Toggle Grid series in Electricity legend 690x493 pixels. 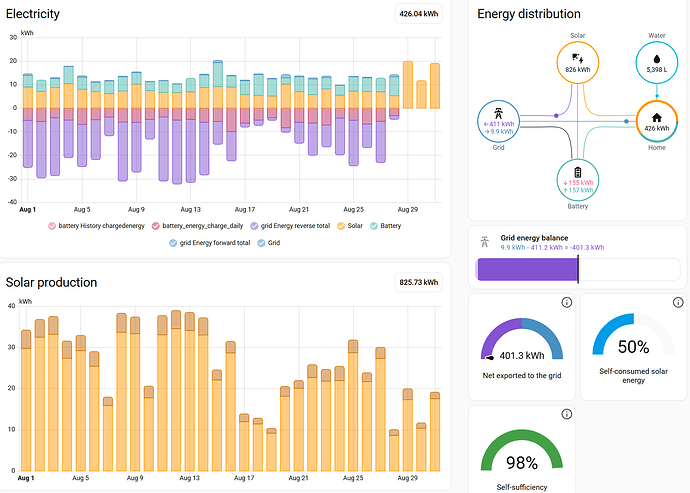[x=269, y=243]
